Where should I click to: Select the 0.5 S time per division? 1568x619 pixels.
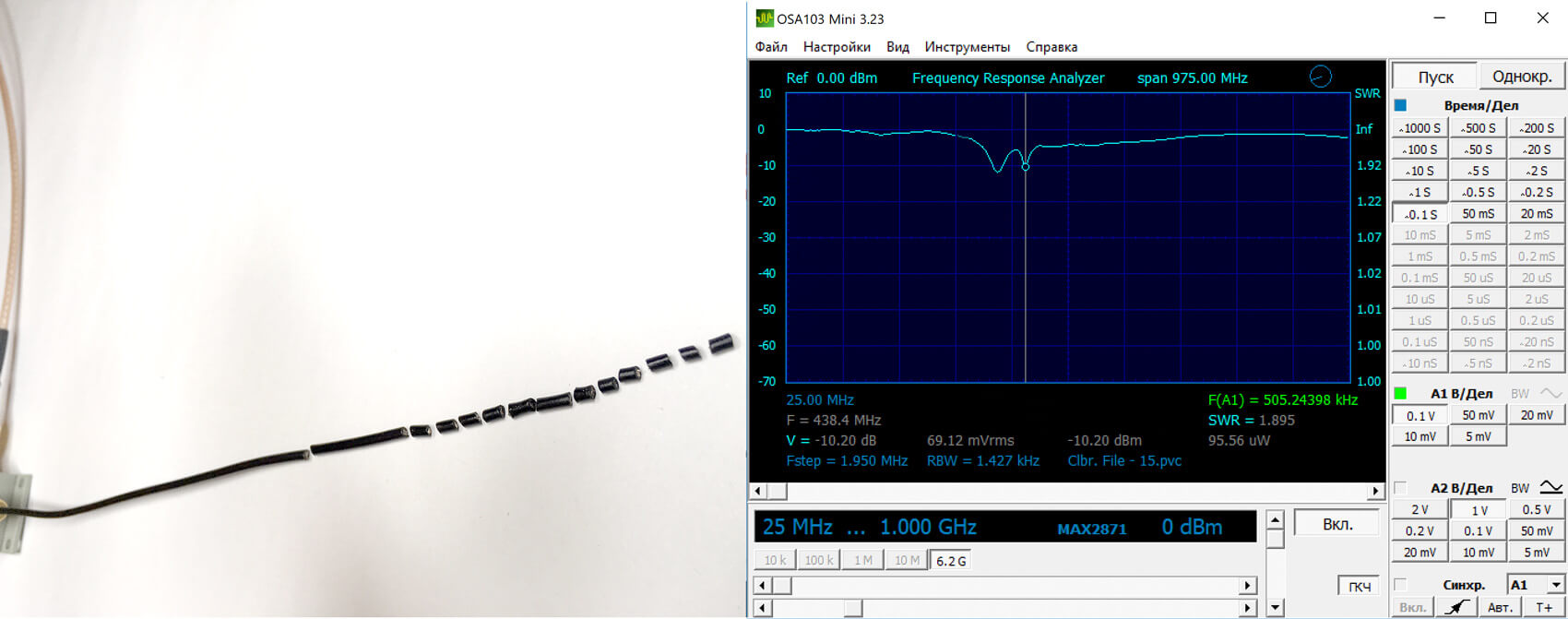coord(1478,192)
